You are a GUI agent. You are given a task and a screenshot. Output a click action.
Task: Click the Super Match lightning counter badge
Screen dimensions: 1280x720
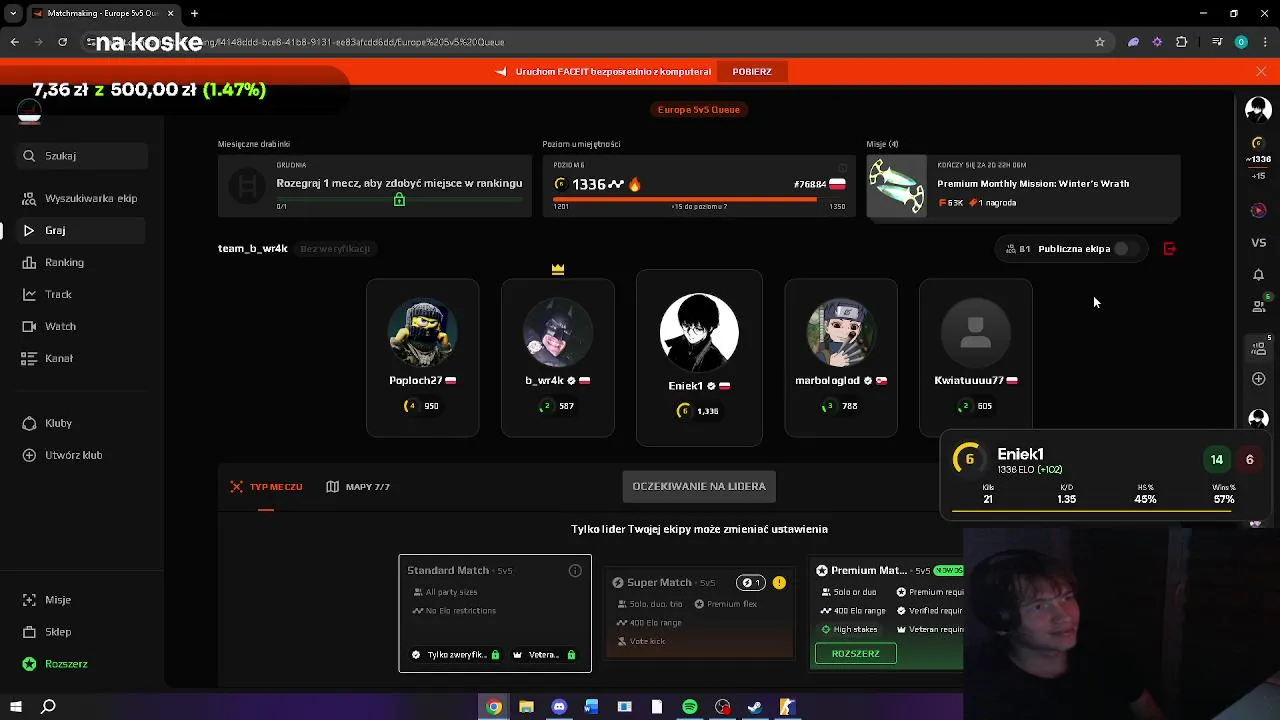point(750,583)
